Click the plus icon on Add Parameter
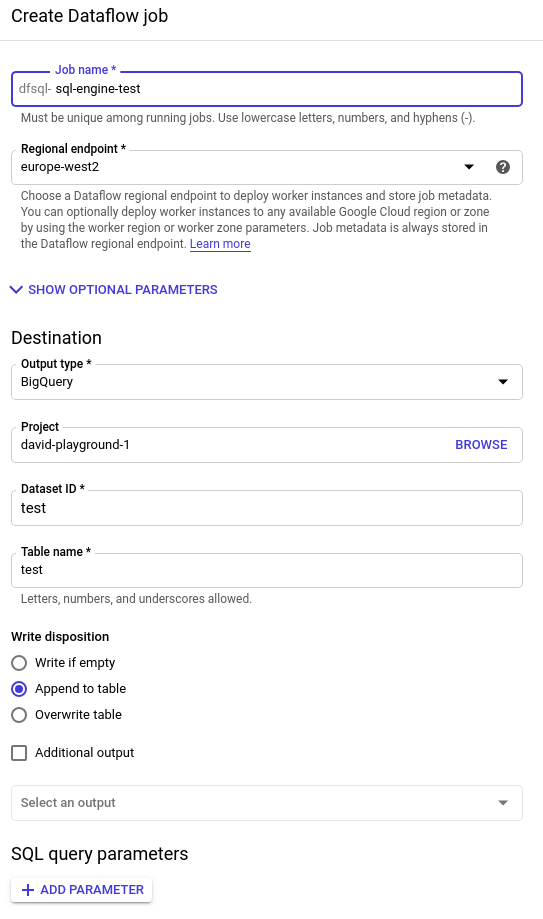 tap(28, 890)
